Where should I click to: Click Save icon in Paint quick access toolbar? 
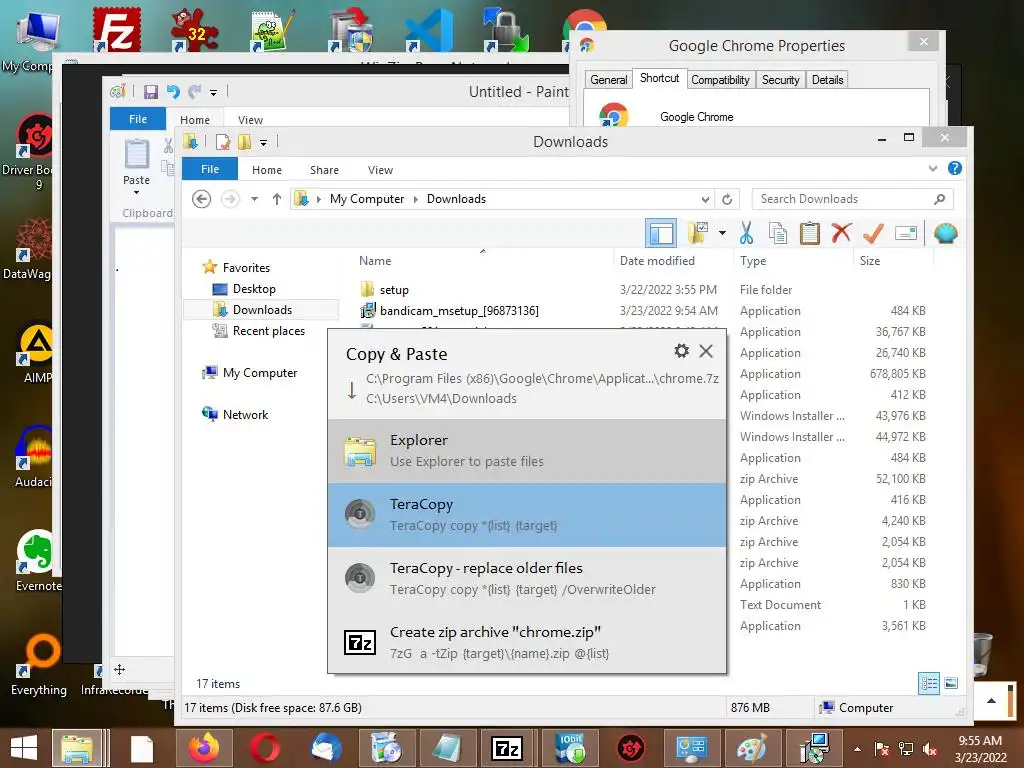click(x=151, y=92)
